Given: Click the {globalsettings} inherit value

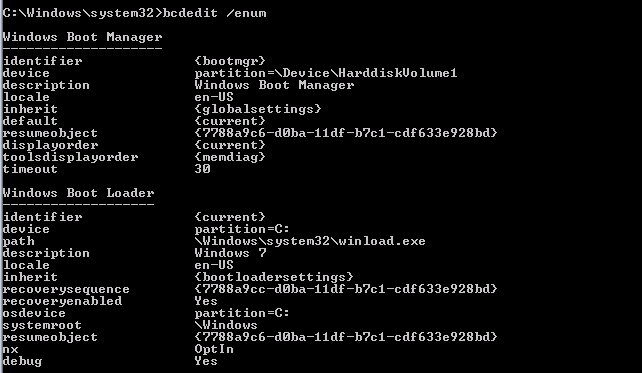Looking at the screenshot, I should [258, 109].
